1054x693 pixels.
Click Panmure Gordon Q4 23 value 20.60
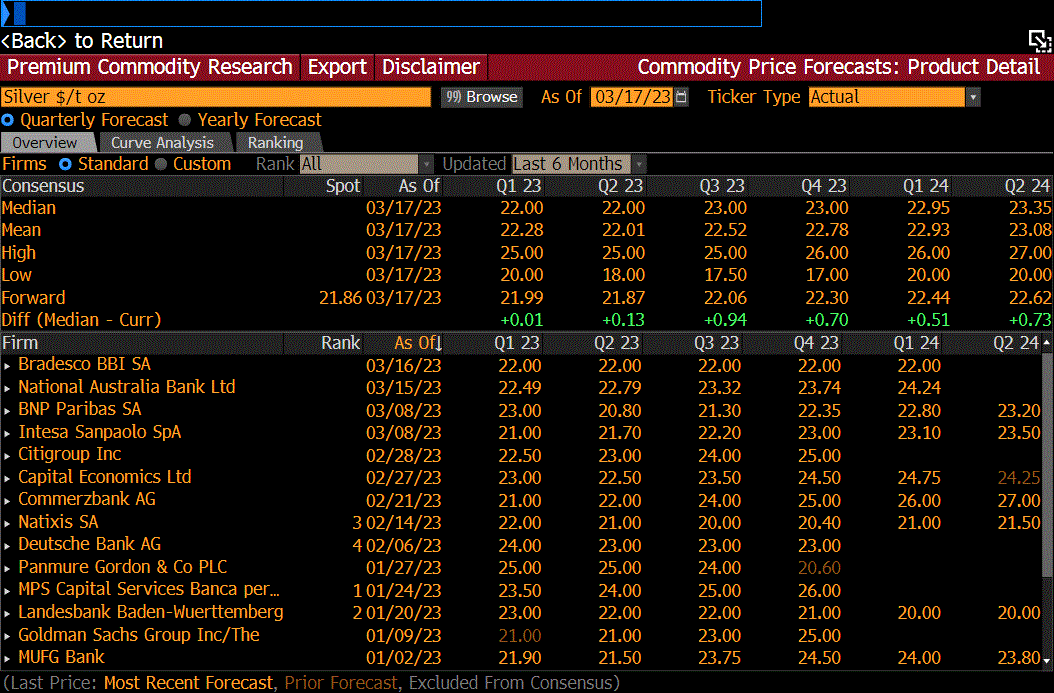click(x=819, y=569)
